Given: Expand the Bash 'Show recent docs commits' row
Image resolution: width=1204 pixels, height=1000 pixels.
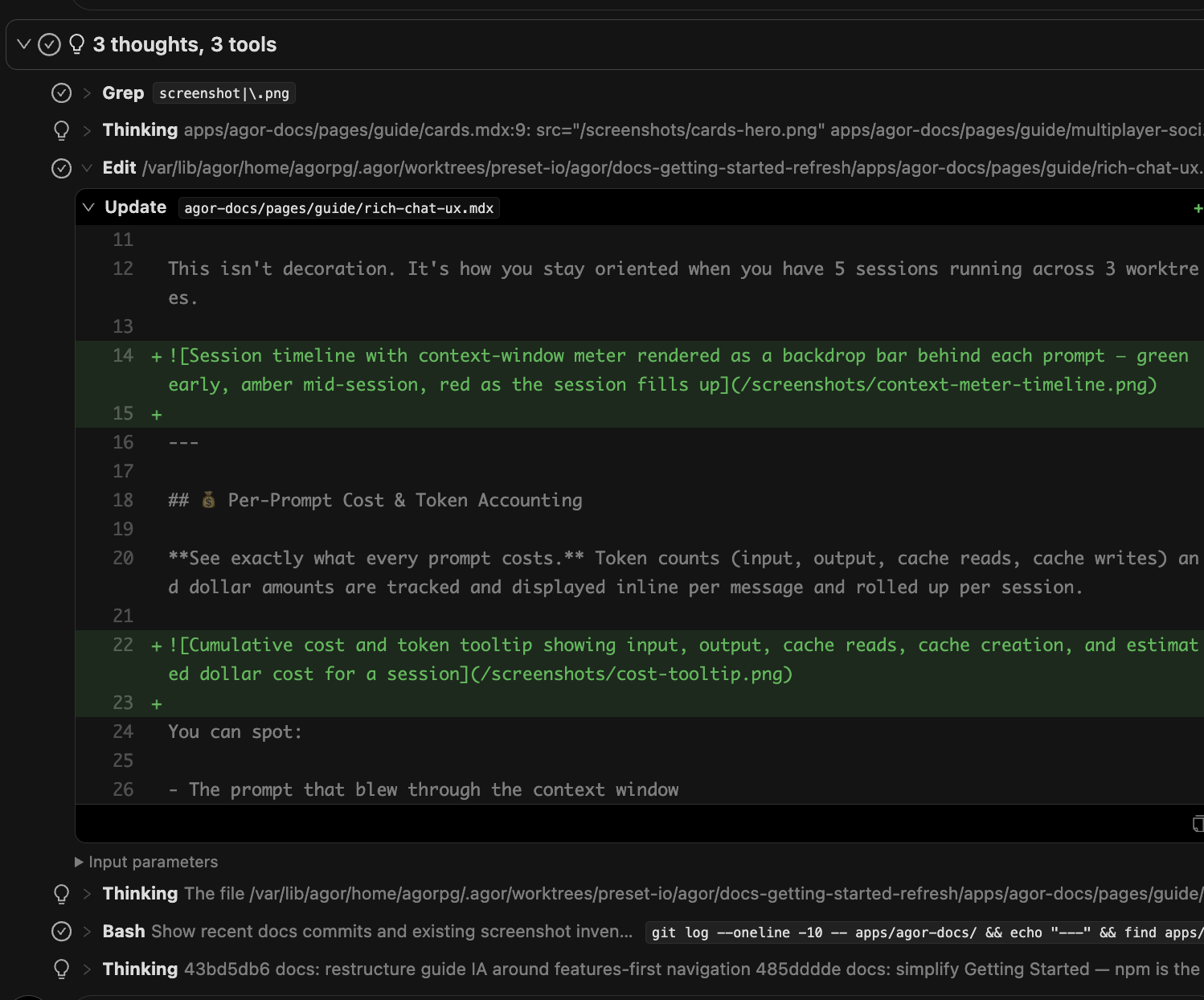Looking at the screenshot, I should coord(87,932).
